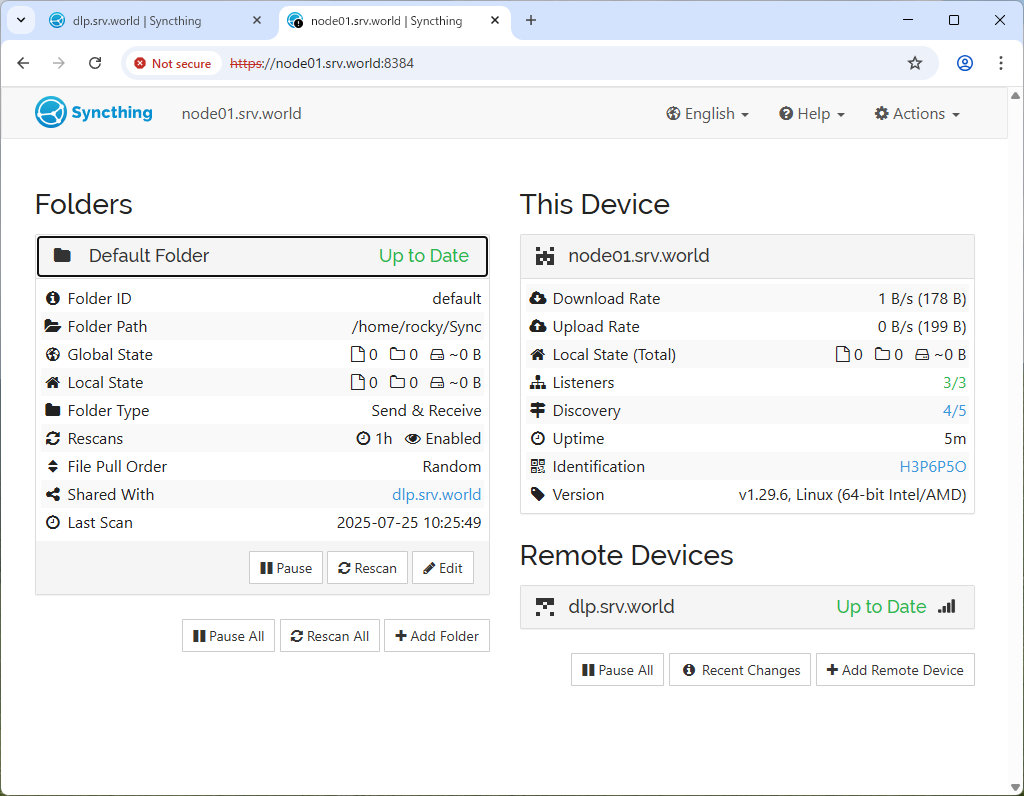Click the Identification QR code icon

tap(537, 466)
